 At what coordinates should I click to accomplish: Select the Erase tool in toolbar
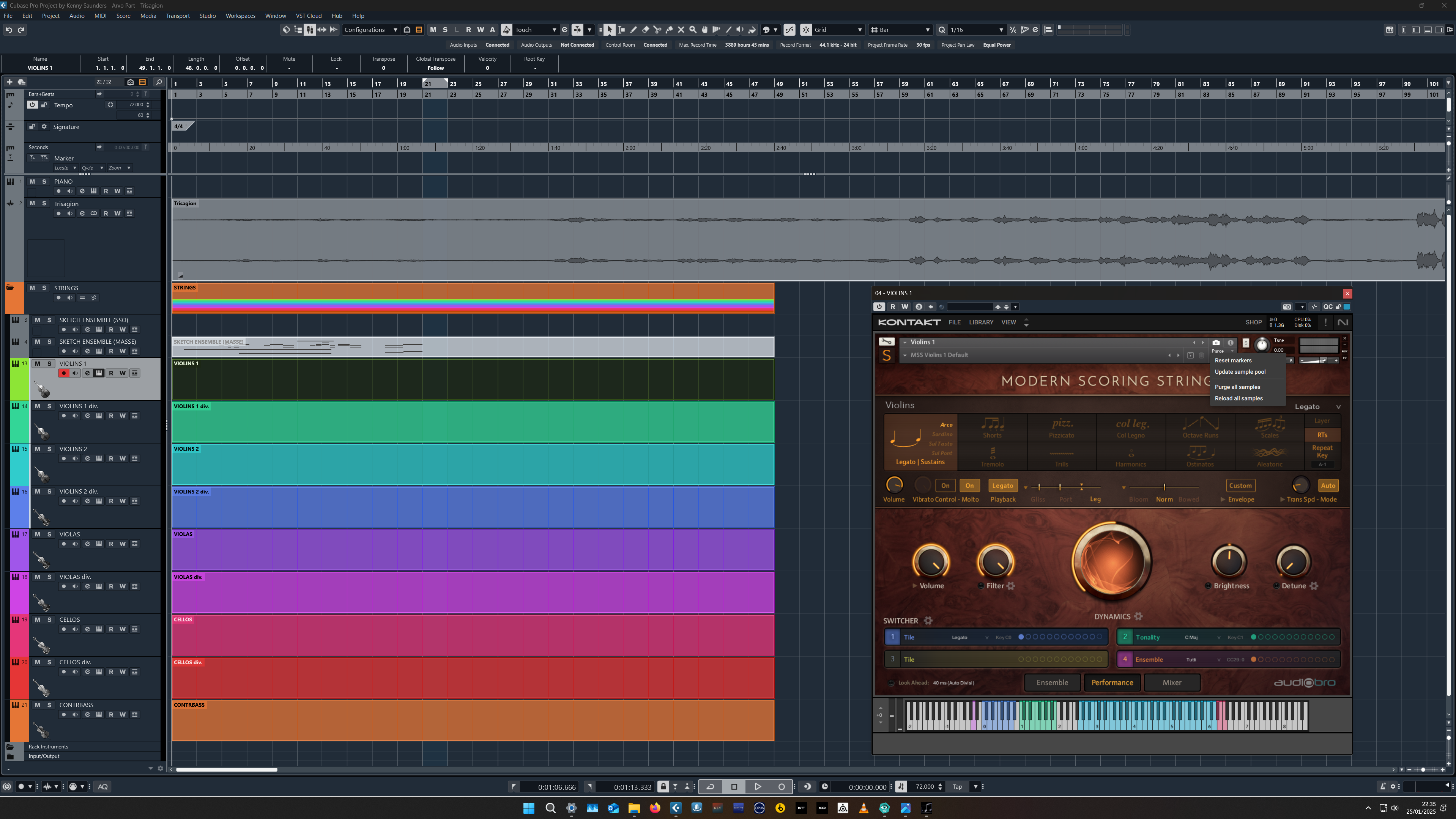pos(646,30)
